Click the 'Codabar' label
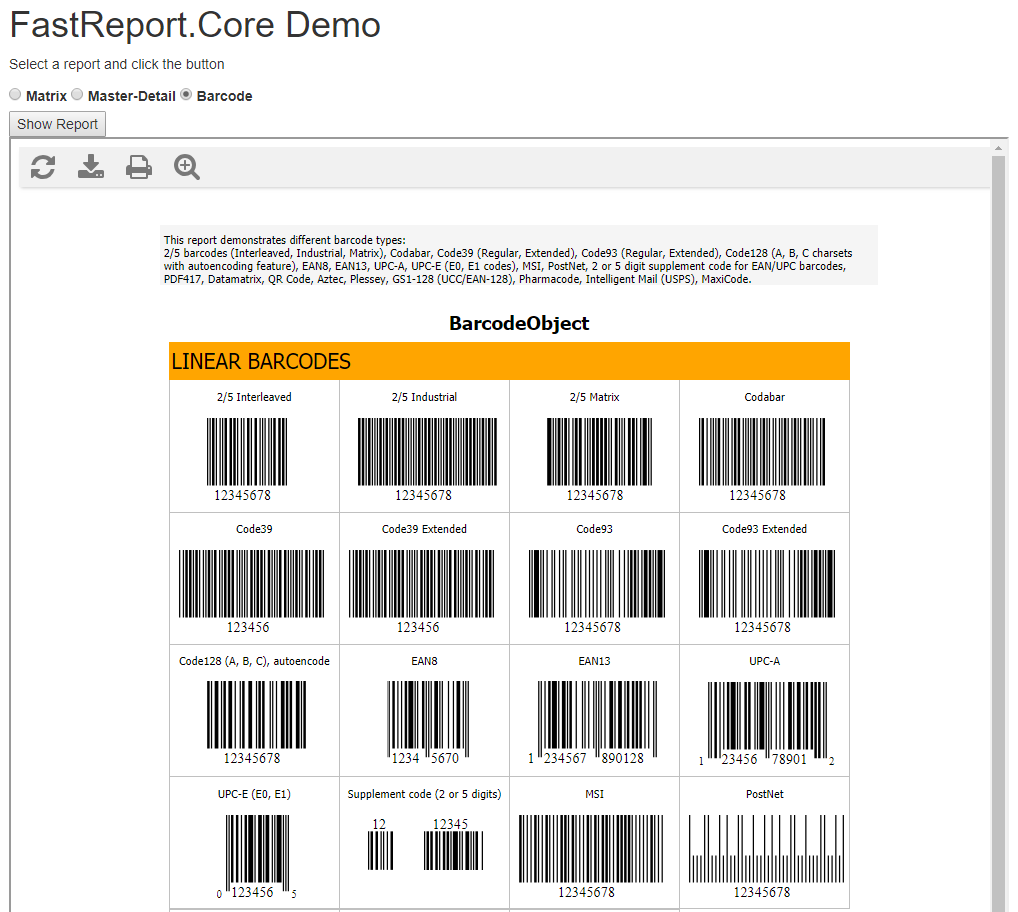This screenshot has height=912, width=1018. click(x=765, y=397)
